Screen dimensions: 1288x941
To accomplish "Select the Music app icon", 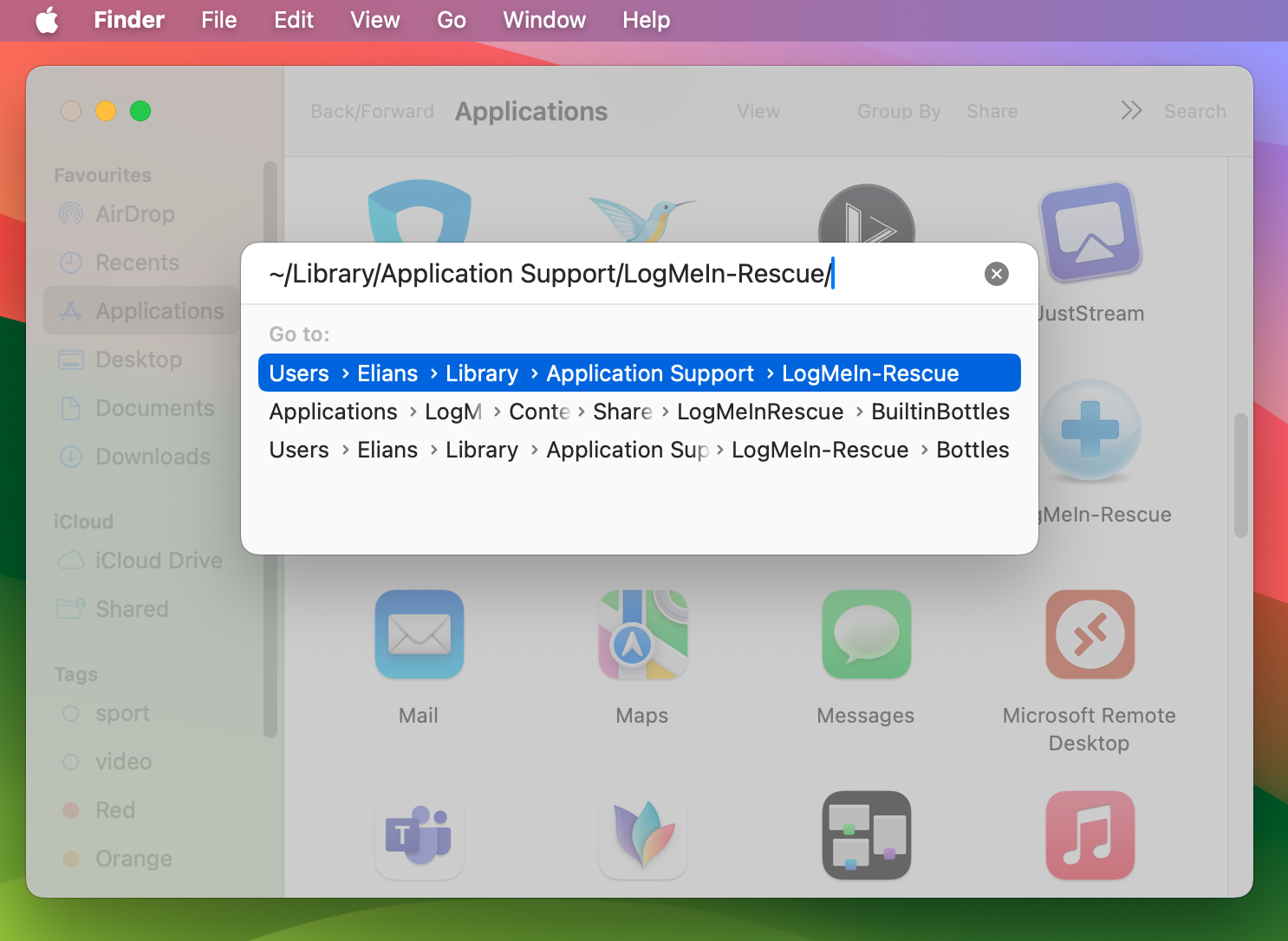I will pos(1090,835).
